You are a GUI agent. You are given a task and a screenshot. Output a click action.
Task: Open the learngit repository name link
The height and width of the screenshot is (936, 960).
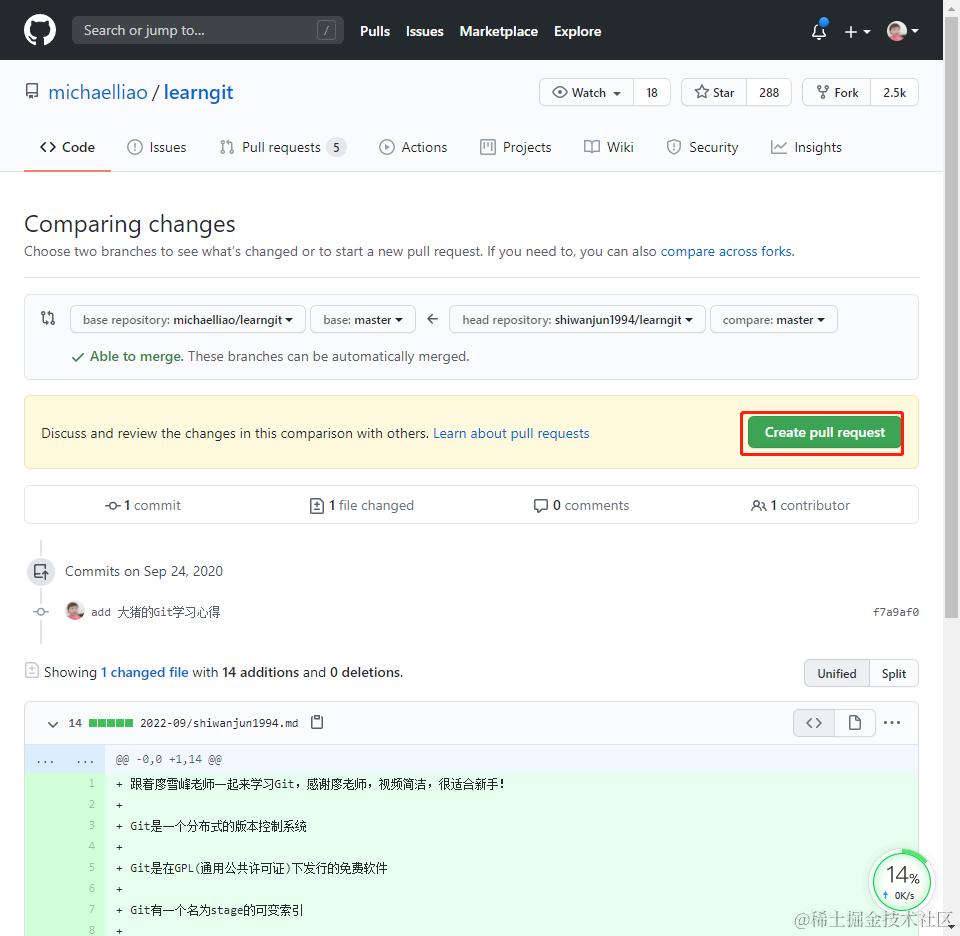198,92
